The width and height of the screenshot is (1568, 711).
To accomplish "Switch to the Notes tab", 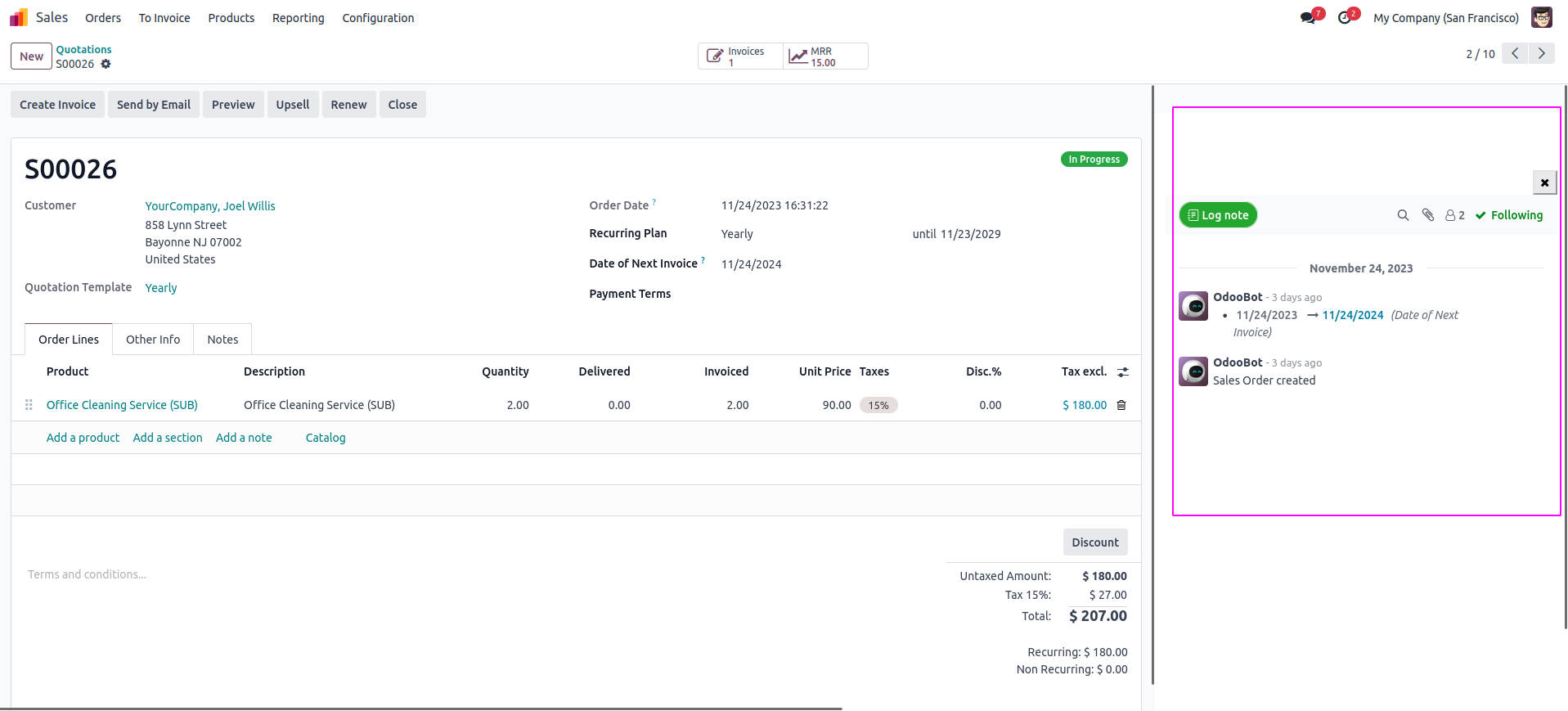I will pos(222,340).
